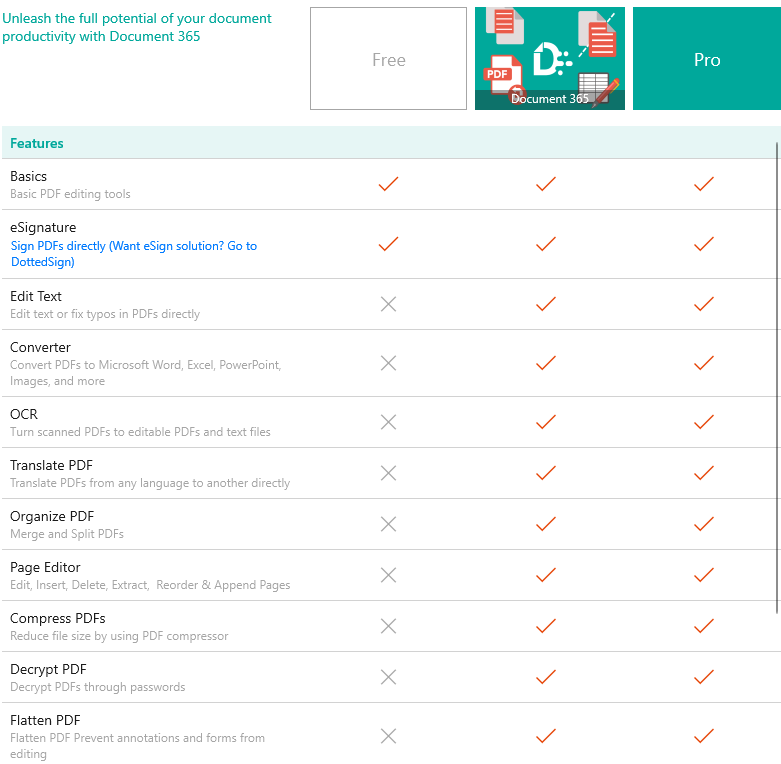Click the Pro checkmark for eSignature
This screenshot has height=764, width=781.
pyautogui.click(x=704, y=244)
